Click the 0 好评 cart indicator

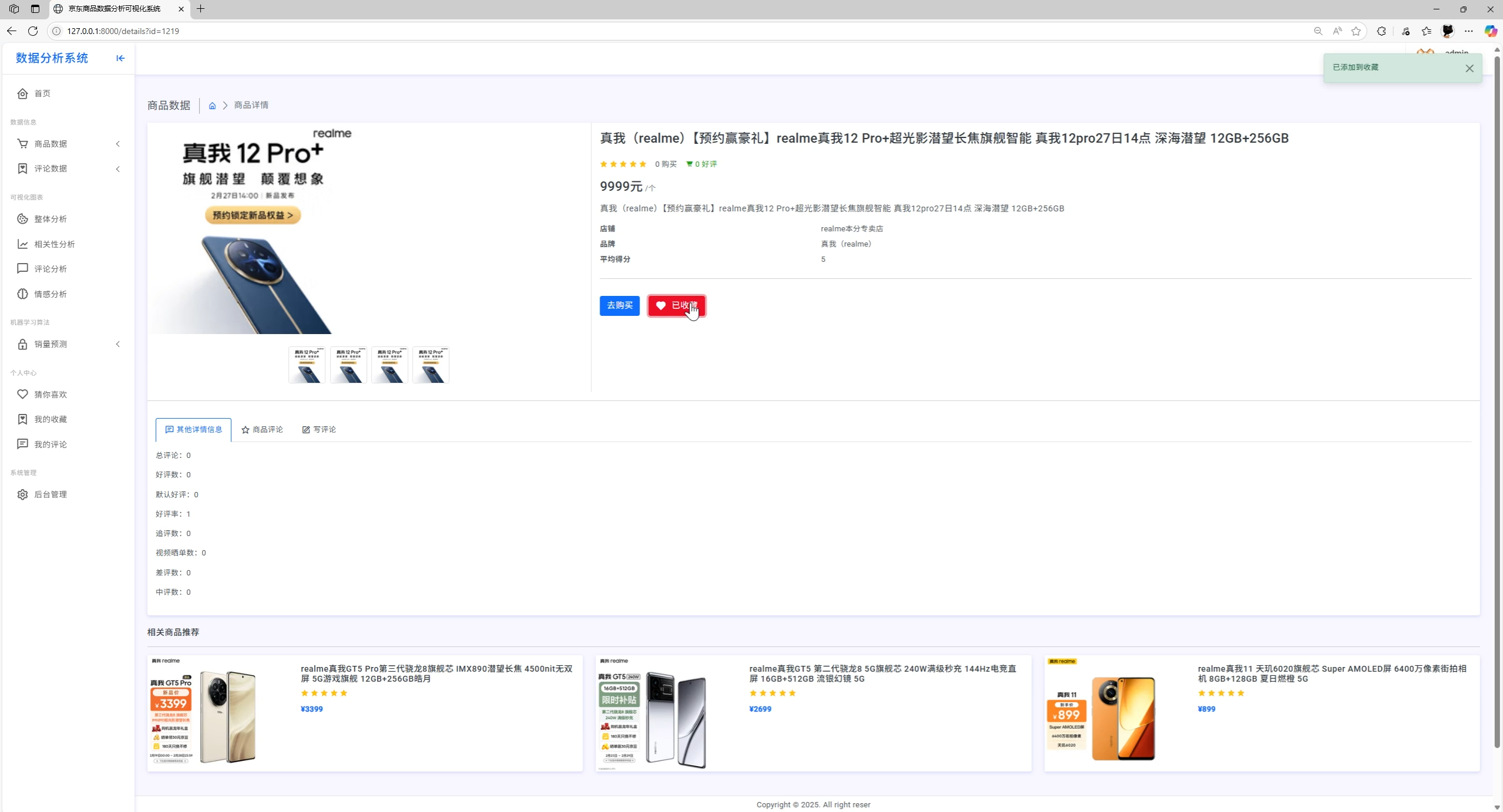tap(701, 164)
